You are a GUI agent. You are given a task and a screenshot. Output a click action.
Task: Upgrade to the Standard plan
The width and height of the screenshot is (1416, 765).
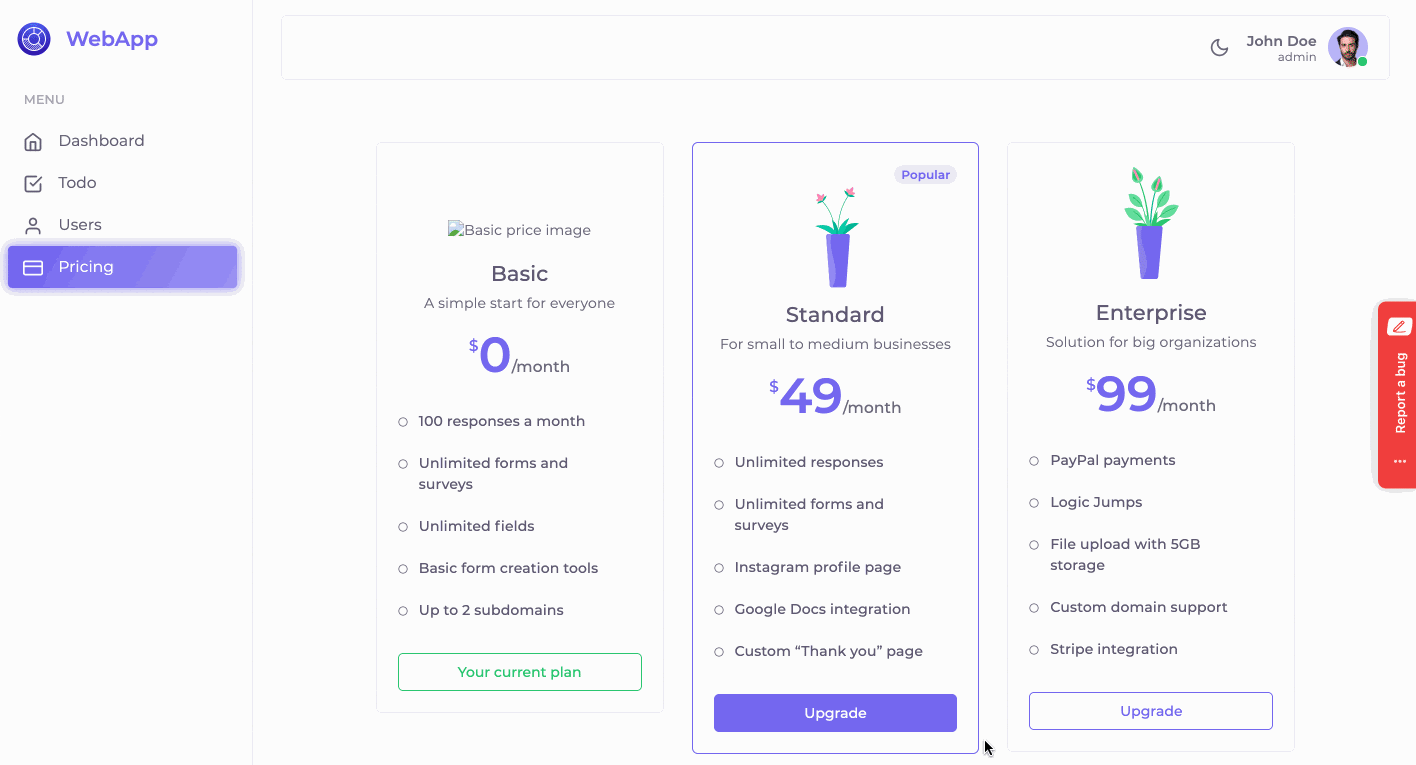click(835, 713)
